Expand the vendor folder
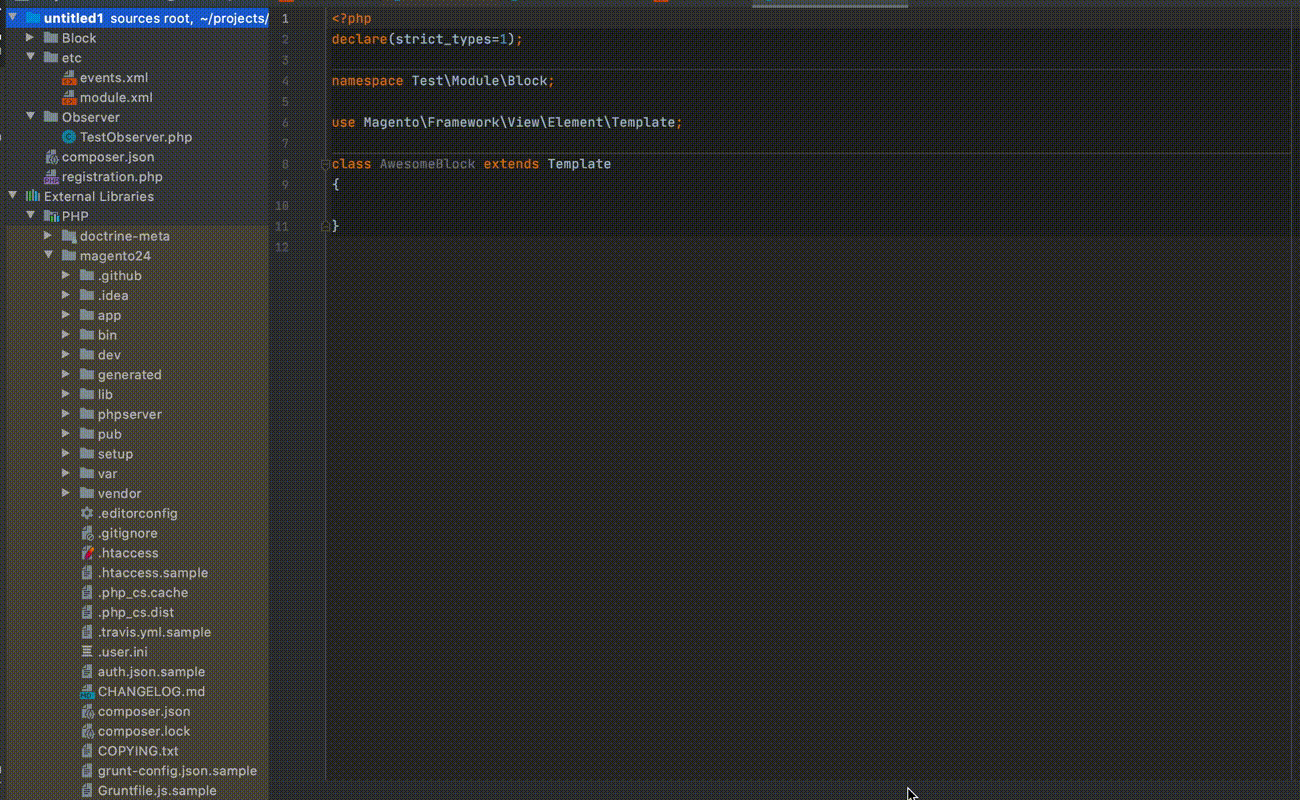 coord(66,493)
